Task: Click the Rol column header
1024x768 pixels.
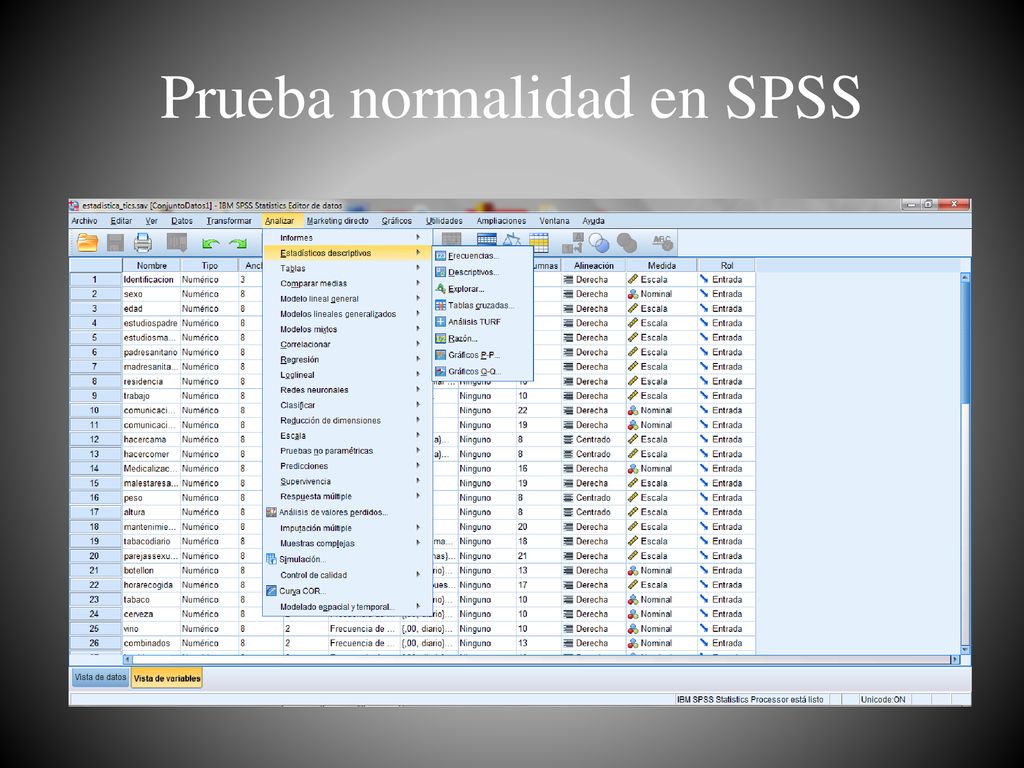Action: click(x=727, y=266)
